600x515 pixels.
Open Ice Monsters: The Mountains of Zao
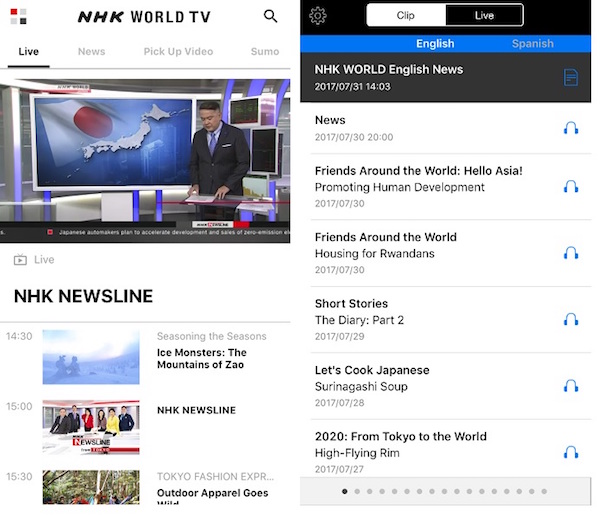click(202, 359)
